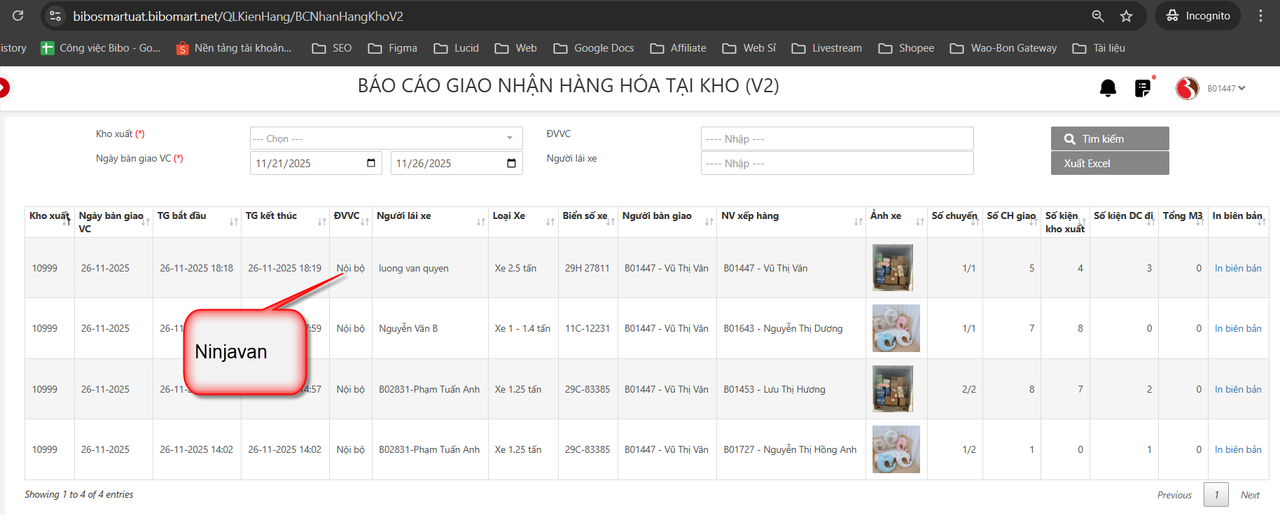Viewport: 1280px width, 515px height.
Task: Click Số kiện DC đi value in Hồng Anh row
Action: click(1150, 450)
